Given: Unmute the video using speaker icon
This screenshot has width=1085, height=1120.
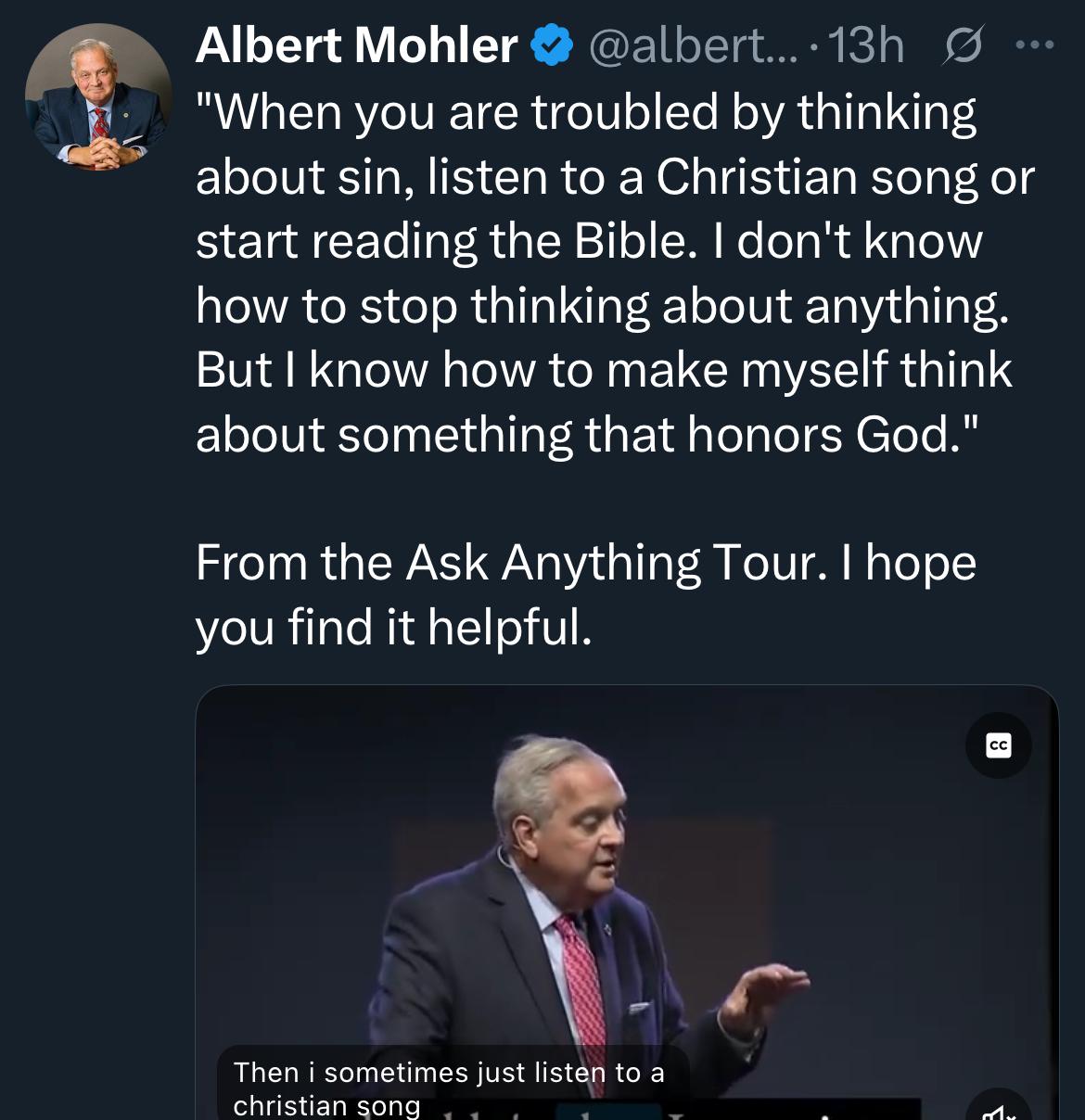Looking at the screenshot, I should pyautogui.click(x=996, y=1111).
